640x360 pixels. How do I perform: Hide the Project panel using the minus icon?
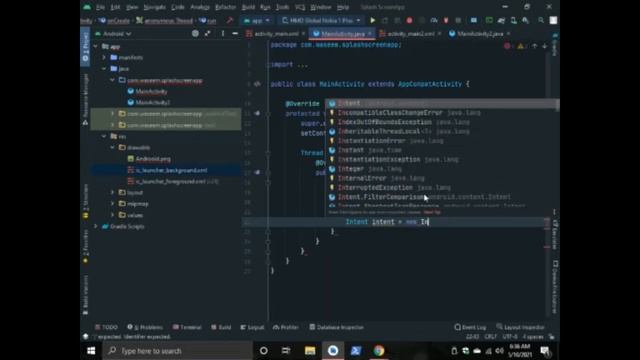pyautogui.click(x=235, y=33)
